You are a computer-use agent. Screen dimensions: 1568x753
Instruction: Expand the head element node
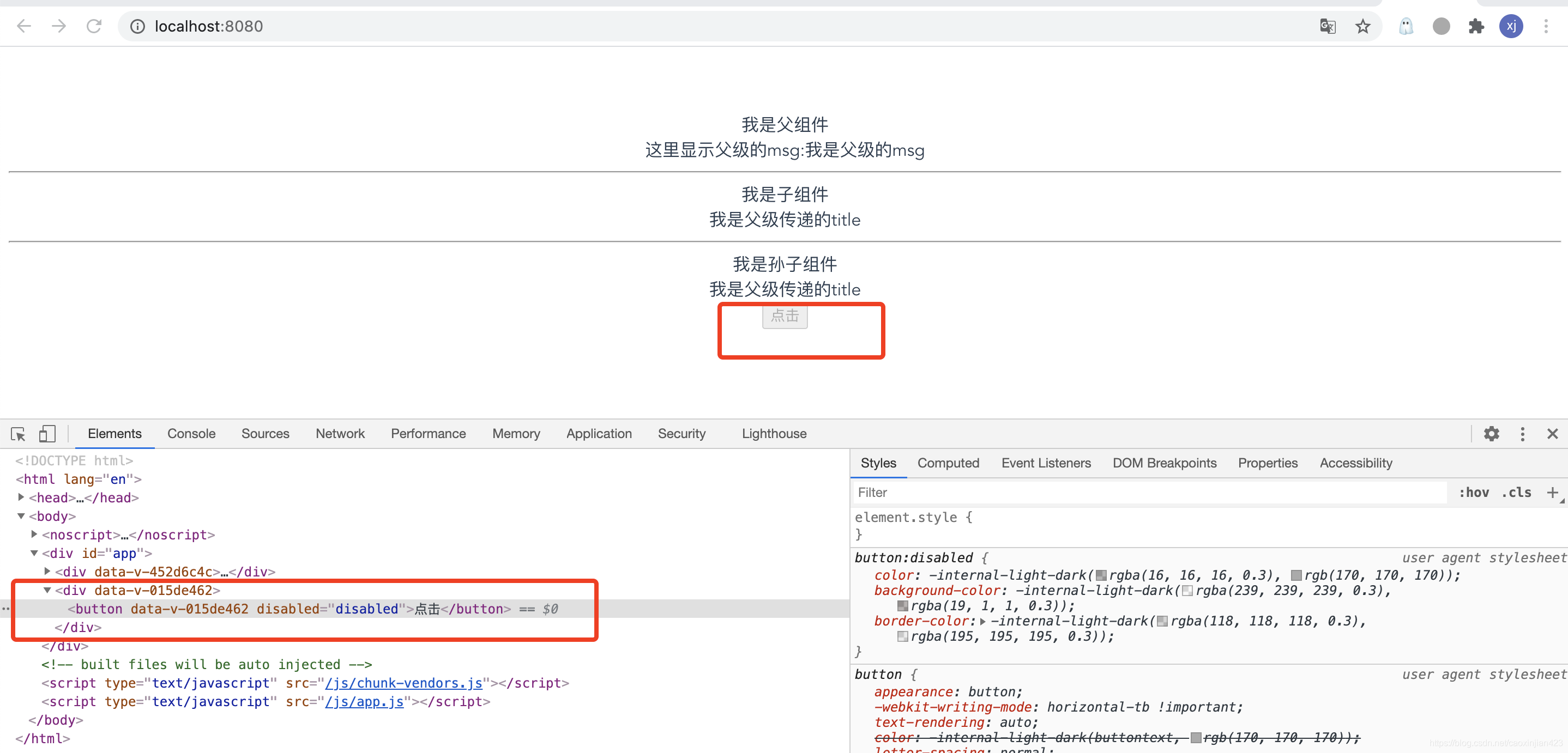point(21,497)
